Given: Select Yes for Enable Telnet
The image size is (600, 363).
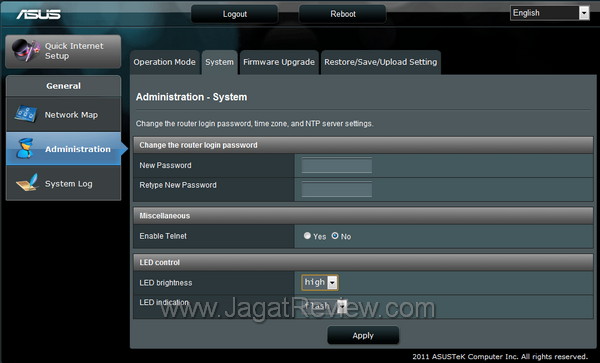Looking at the screenshot, I should coord(307,236).
